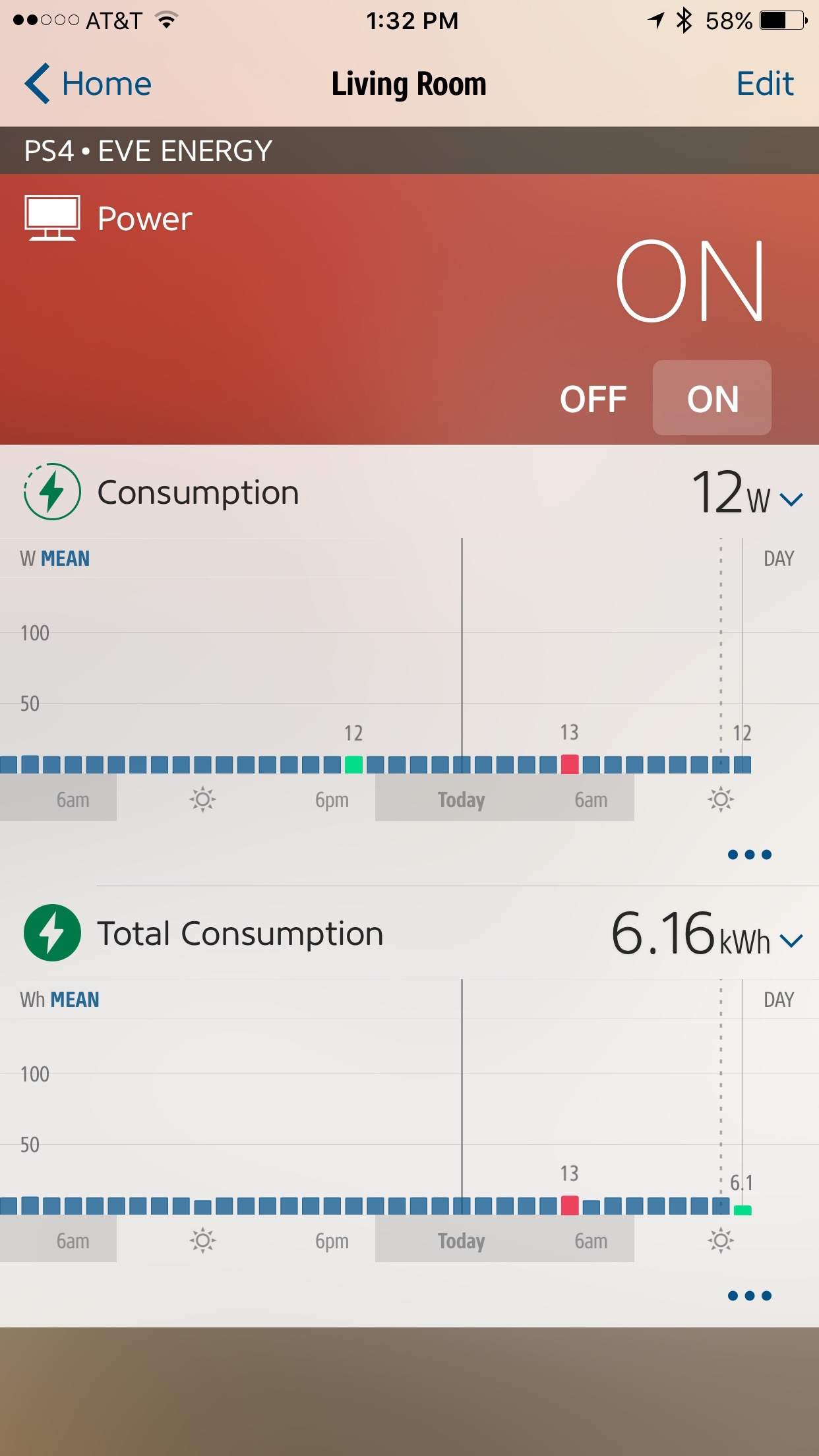Open Total Consumption graph three-dot options
819x1456 pixels.
click(x=749, y=1296)
